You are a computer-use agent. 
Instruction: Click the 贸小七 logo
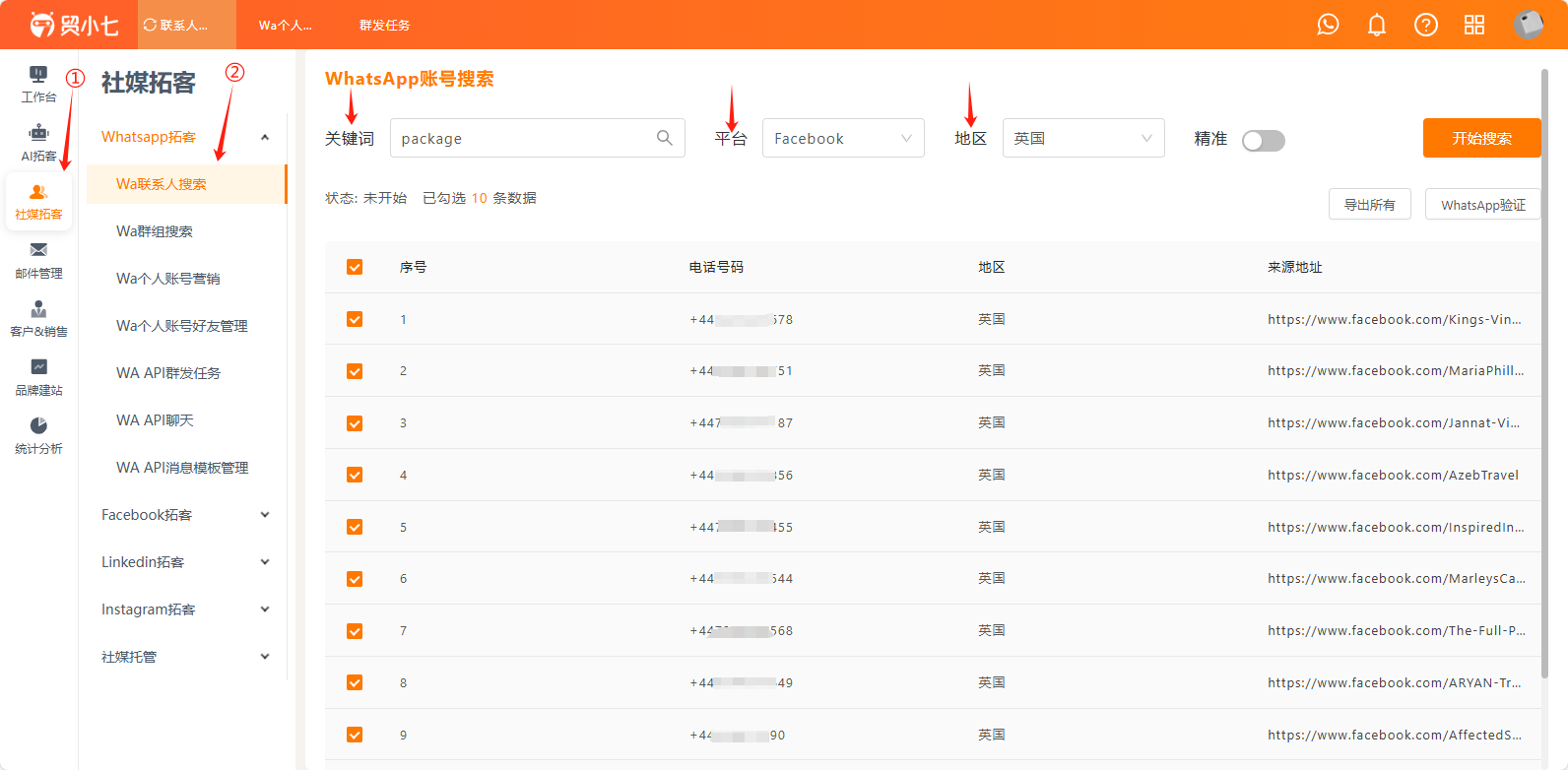pyautogui.click(x=74, y=25)
